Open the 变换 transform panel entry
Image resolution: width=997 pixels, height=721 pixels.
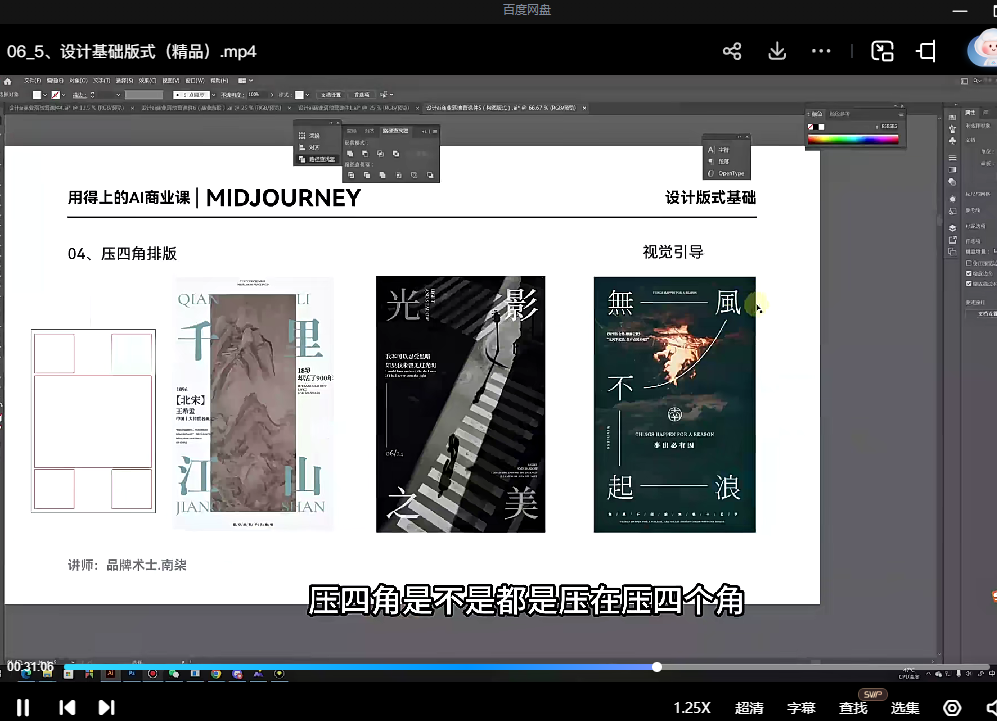(x=310, y=135)
